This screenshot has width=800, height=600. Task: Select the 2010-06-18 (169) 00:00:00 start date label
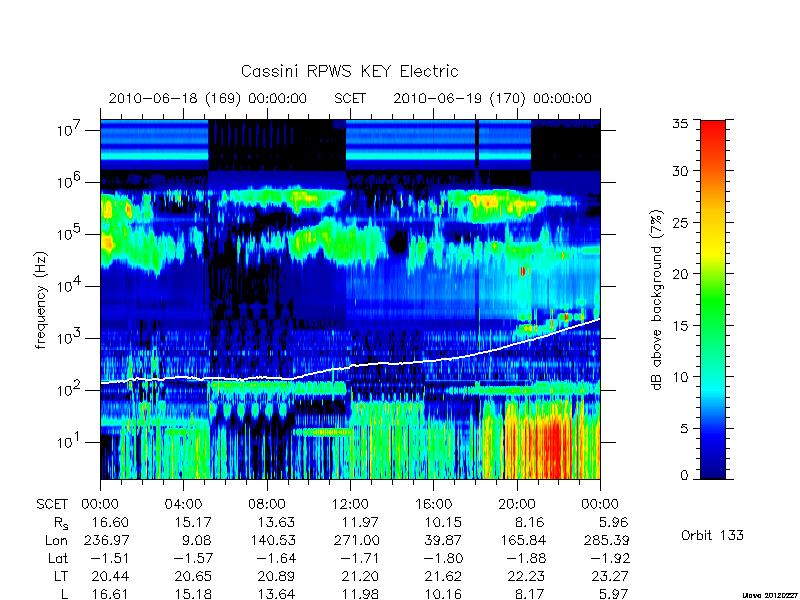208,98
